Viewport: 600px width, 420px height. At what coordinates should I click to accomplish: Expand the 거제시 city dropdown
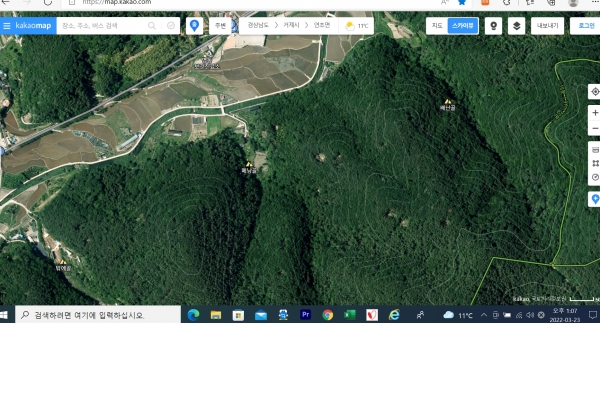pos(293,26)
